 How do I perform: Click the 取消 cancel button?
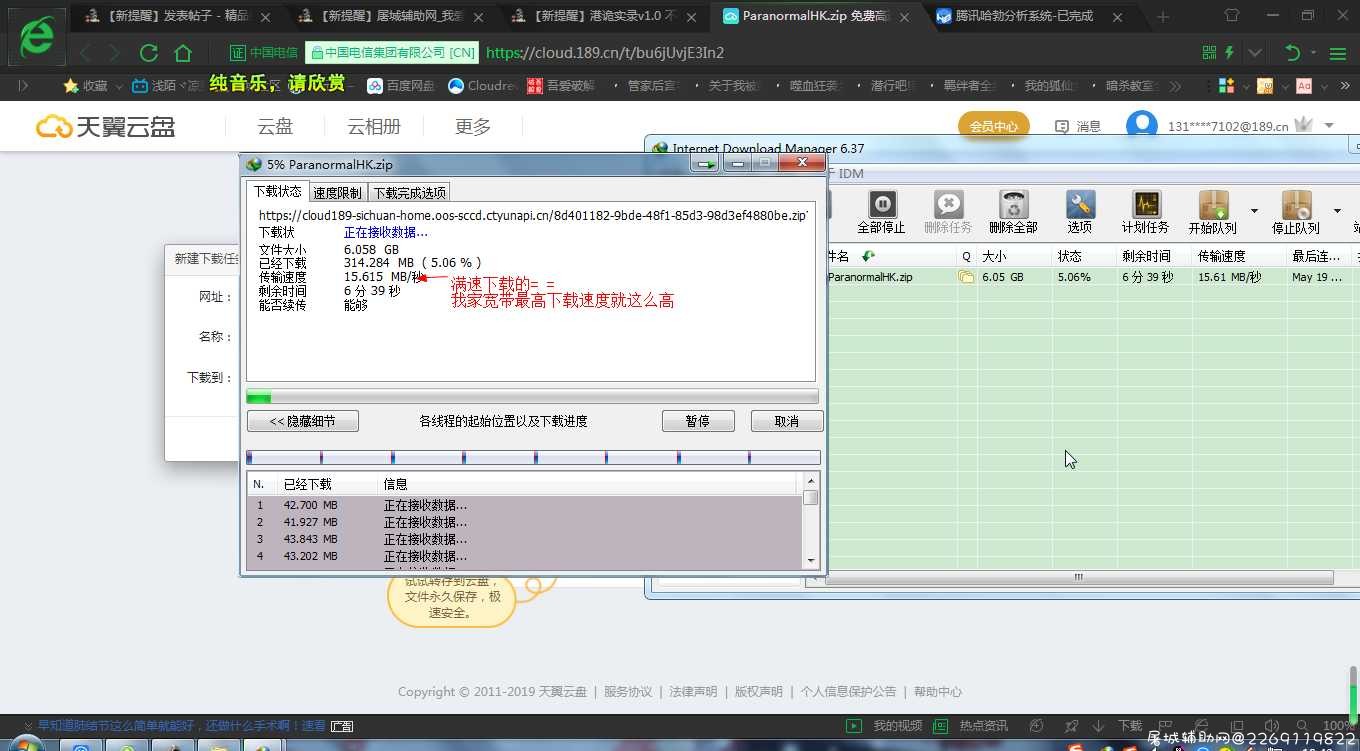(787, 421)
